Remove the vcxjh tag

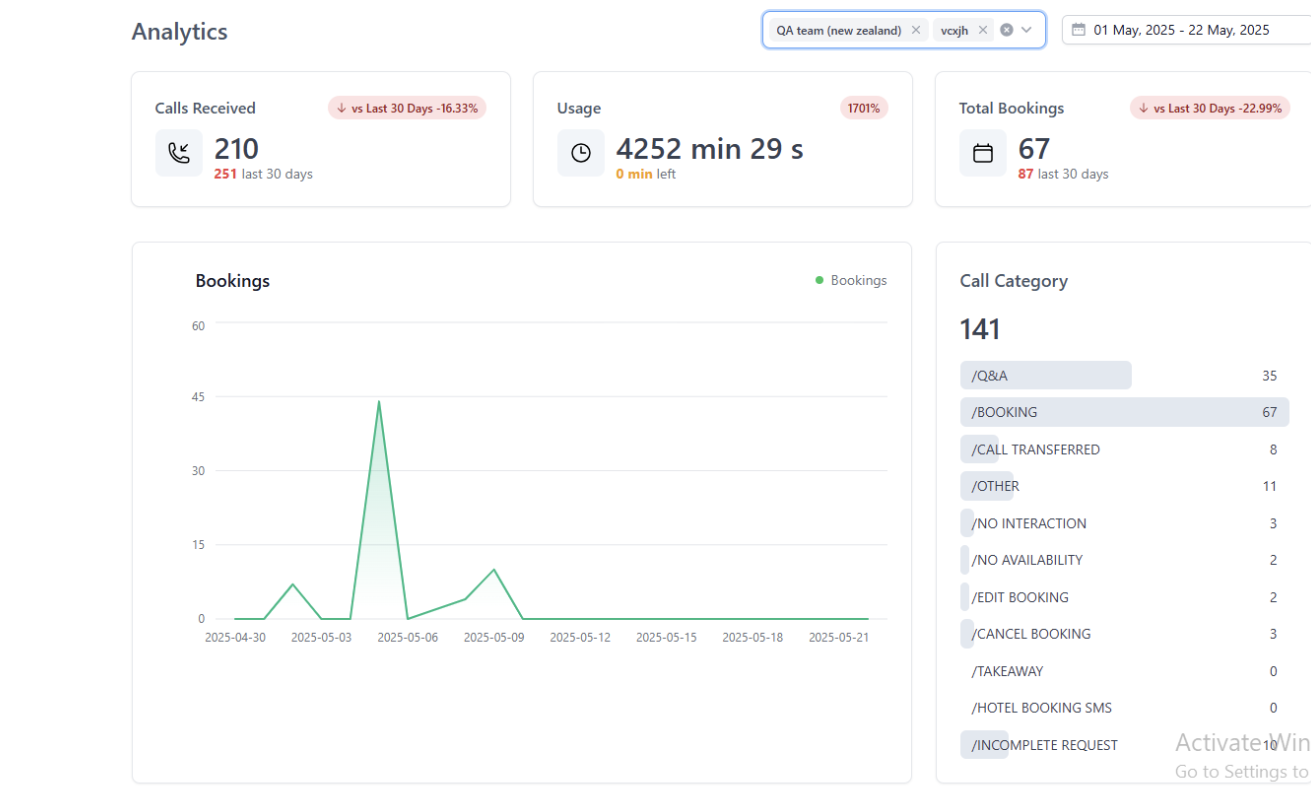click(983, 30)
